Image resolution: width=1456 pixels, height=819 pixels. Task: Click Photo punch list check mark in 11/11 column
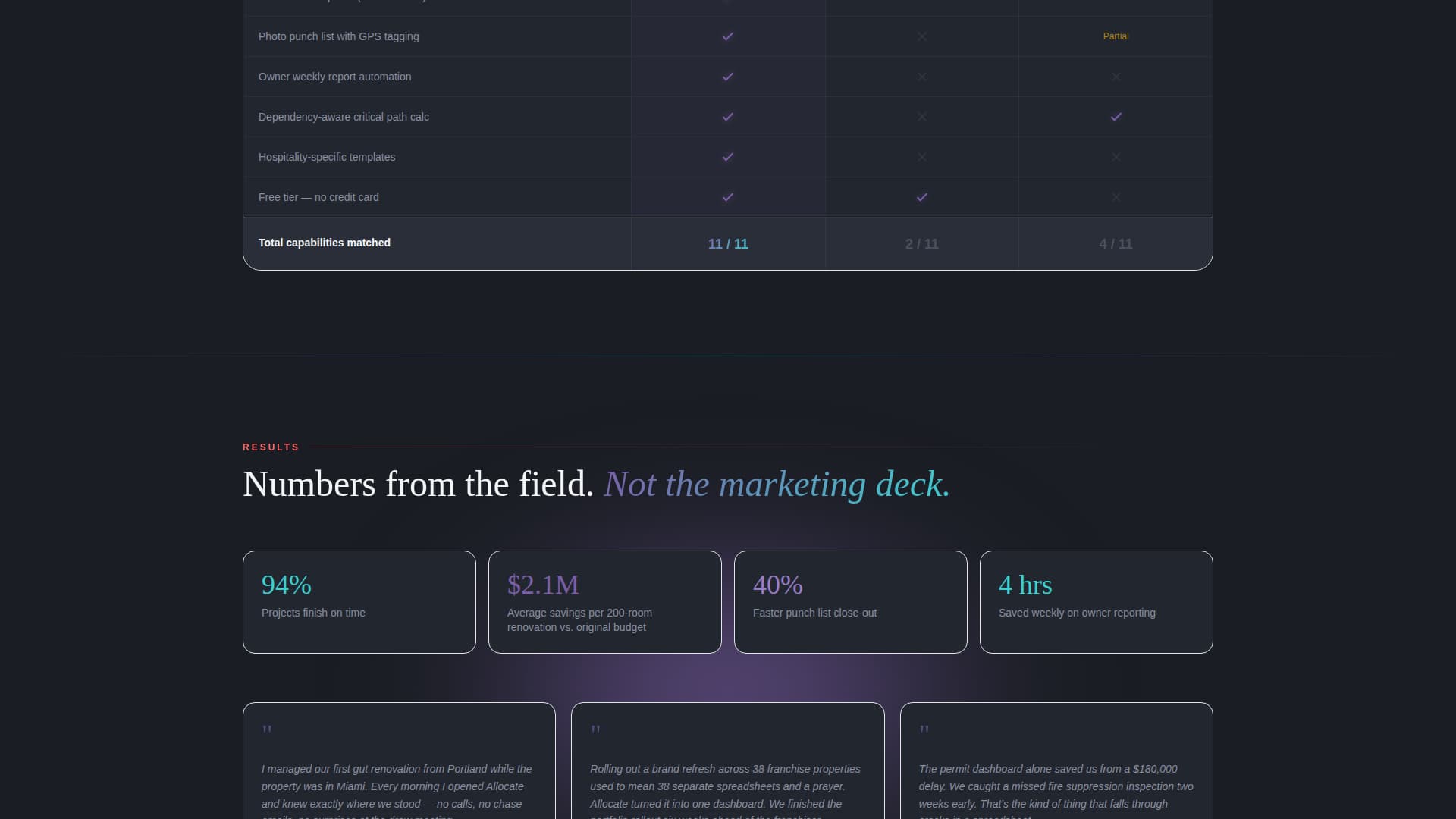point(728,36)
